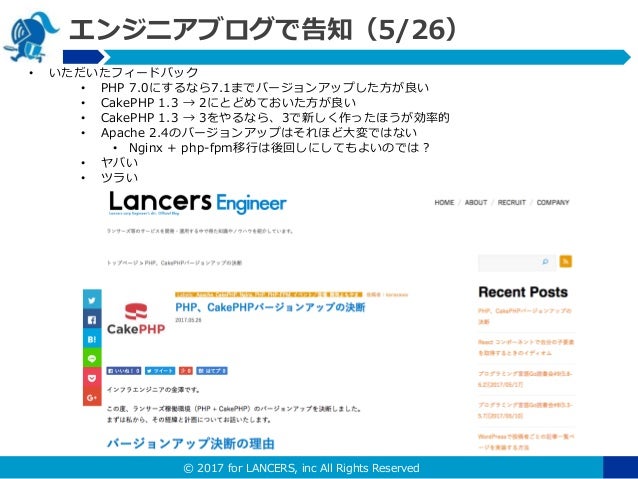This screenshot has width=638, height=479.
Task: Click the footer copyright 2017 for LANCERS text
Action: tap(302, 468)
